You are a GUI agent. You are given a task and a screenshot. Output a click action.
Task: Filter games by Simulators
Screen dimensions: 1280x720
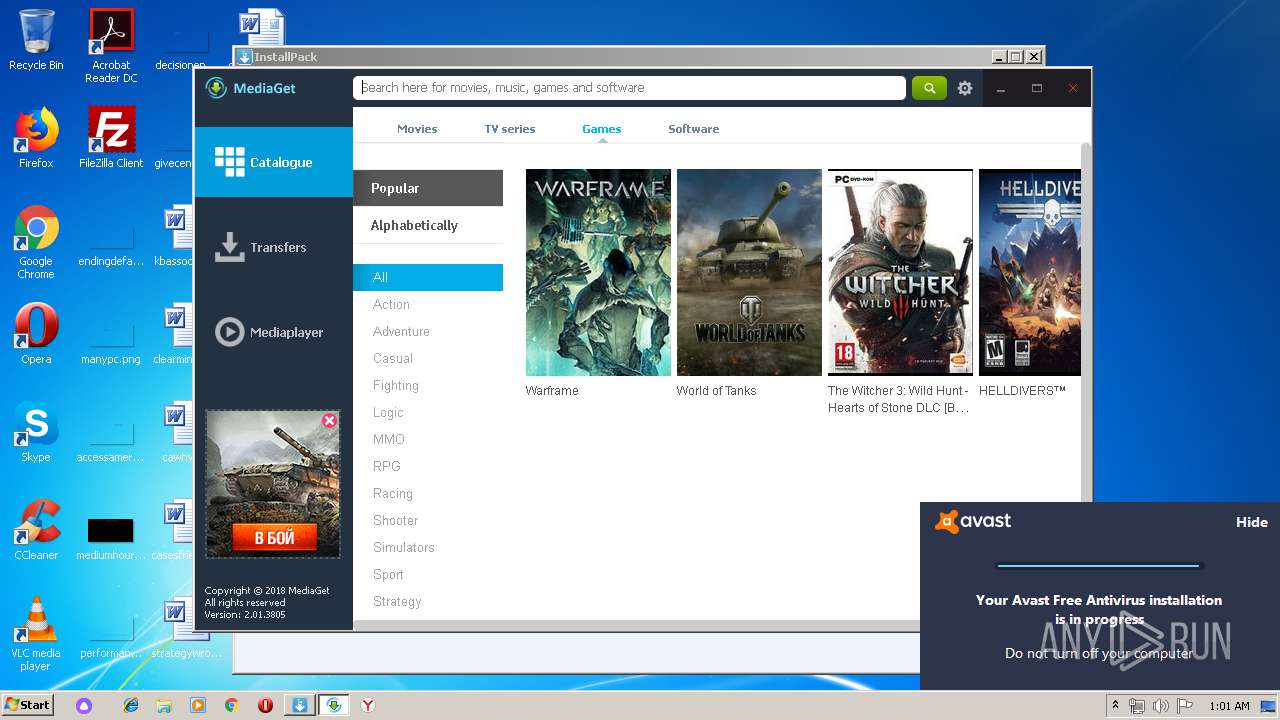tap(404, 547)
